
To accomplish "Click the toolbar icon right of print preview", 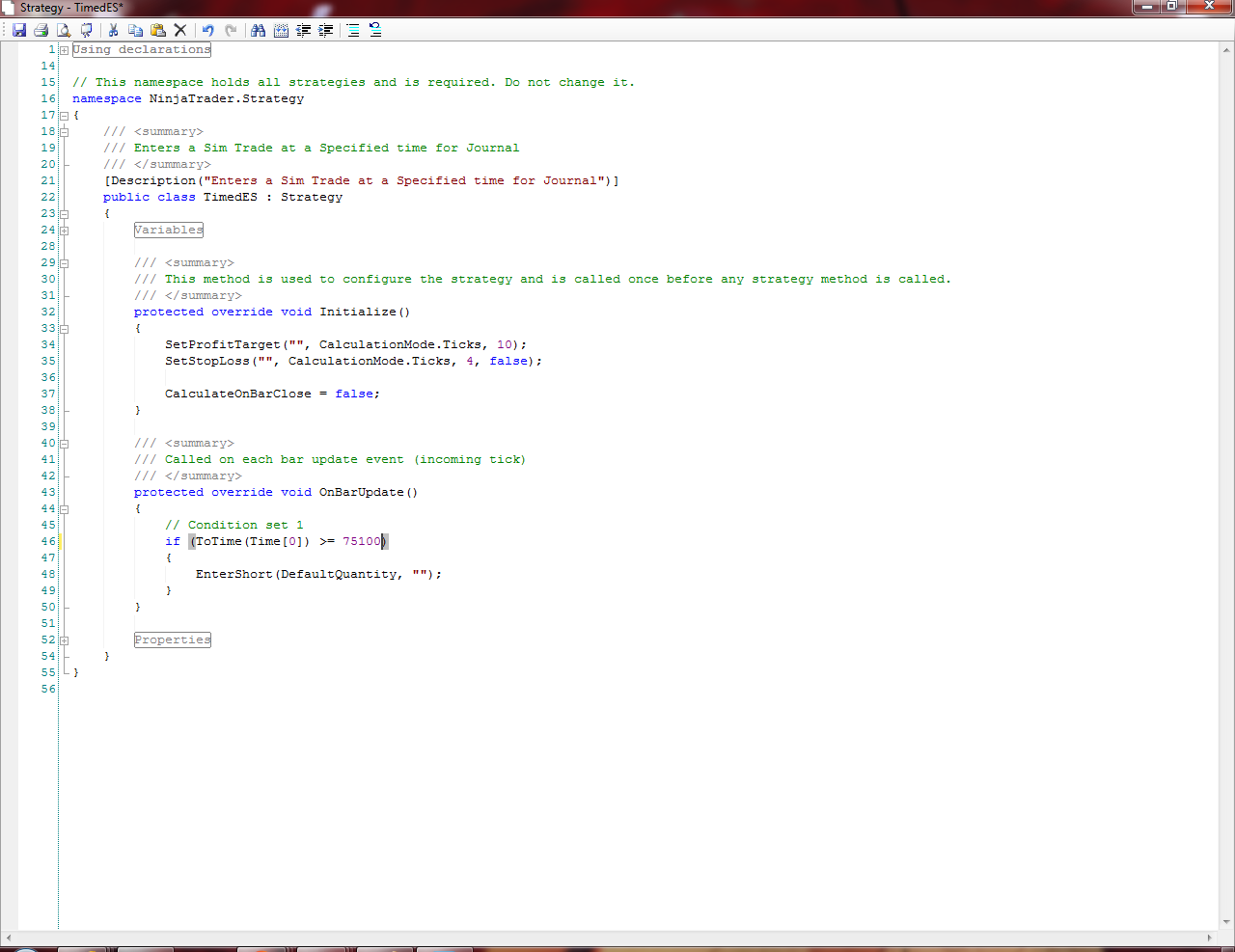I will pyautogui.click(x=87, y=30).
